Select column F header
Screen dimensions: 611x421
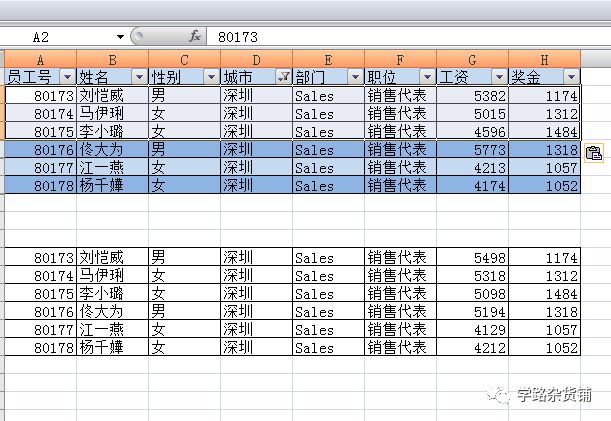coord(401,60)
